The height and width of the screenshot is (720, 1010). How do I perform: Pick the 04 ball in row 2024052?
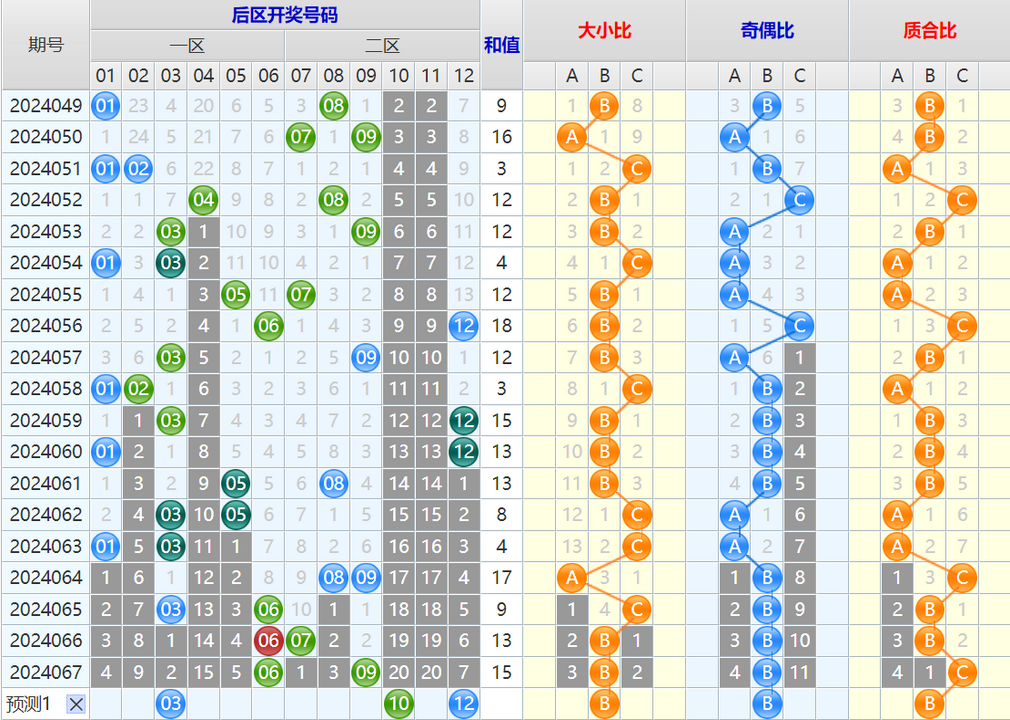click(203, 200)
